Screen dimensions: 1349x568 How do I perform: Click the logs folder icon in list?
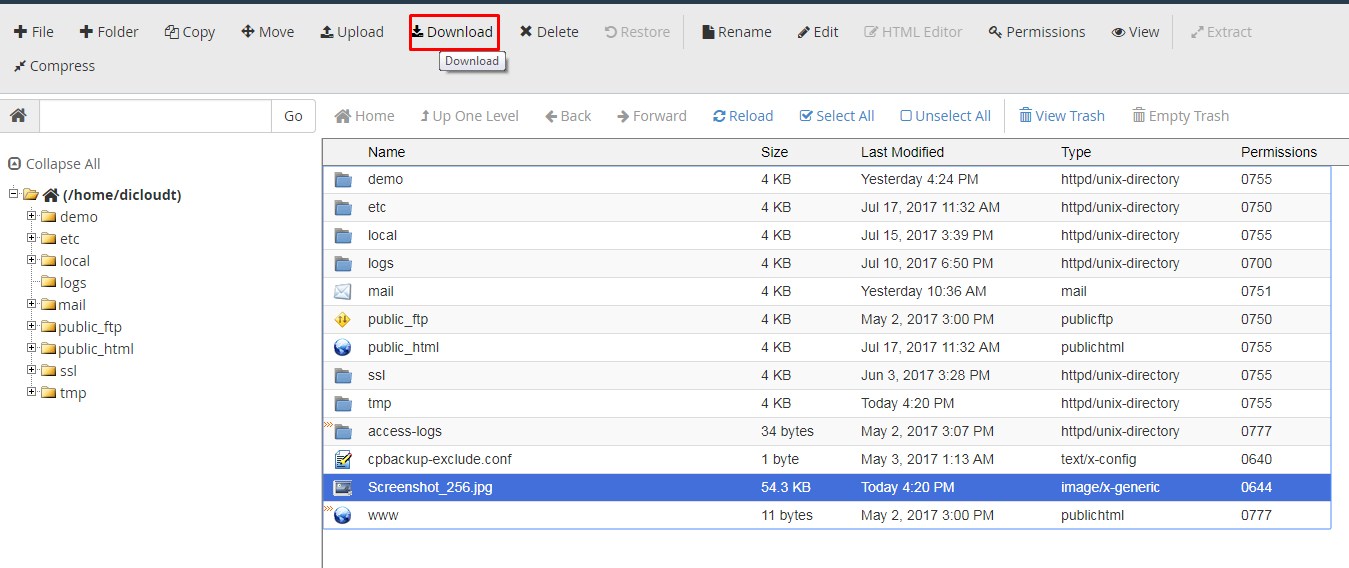pyautogui.click(x=343, y=264)
